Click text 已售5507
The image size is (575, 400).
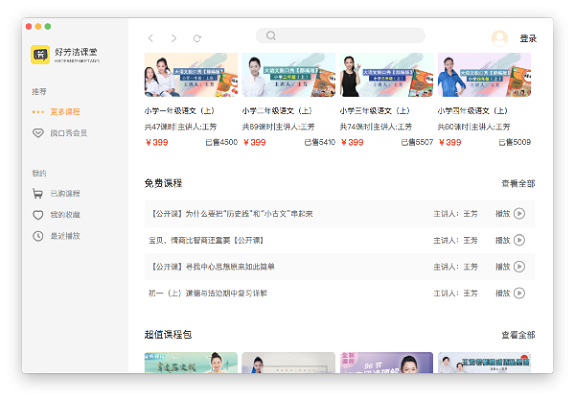tap(417, 142)
